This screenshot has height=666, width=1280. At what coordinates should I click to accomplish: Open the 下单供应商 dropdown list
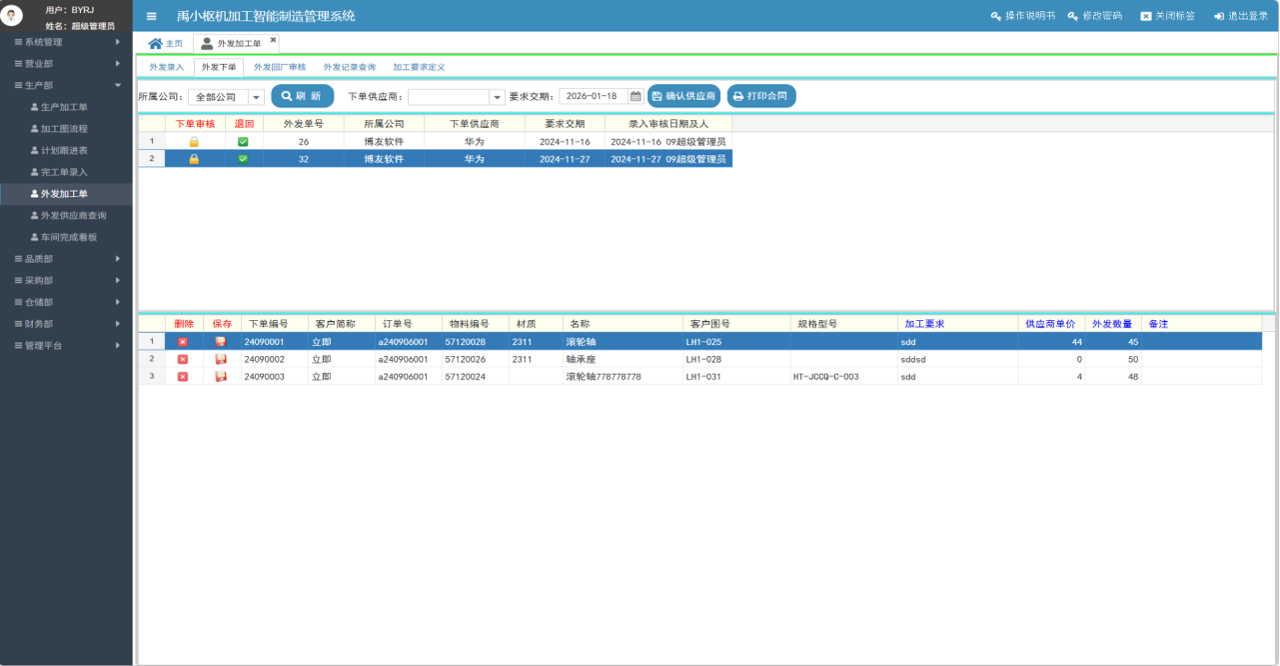(x=497, y=97)
